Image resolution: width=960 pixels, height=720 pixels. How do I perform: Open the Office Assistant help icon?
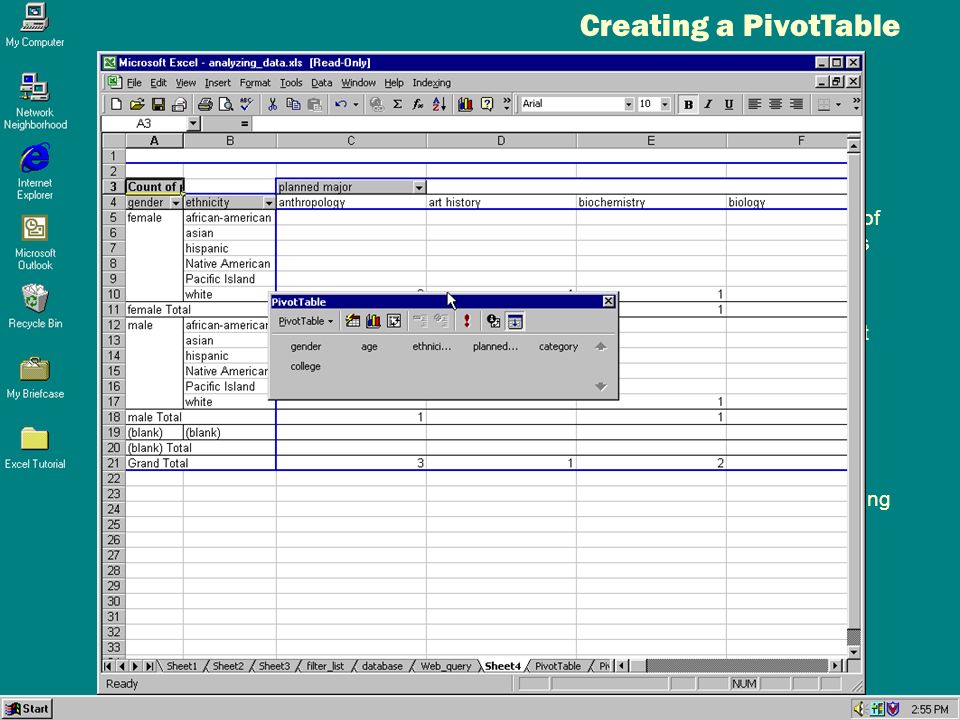pos(487,105)
